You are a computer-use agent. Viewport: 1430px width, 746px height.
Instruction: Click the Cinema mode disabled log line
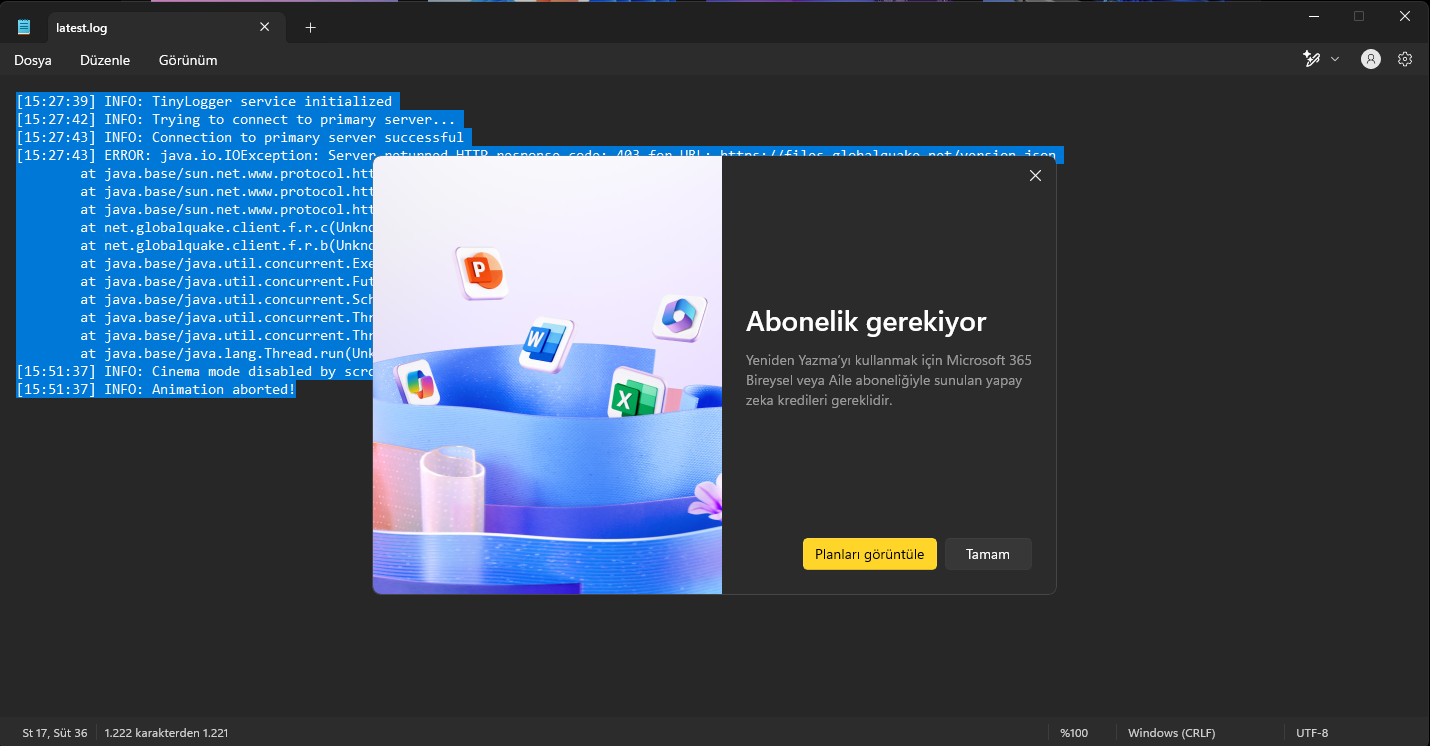click(x=195, y=371)
